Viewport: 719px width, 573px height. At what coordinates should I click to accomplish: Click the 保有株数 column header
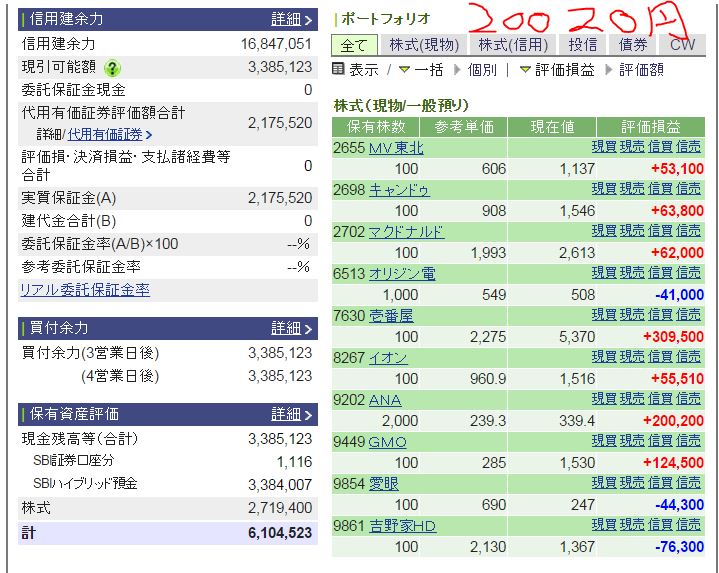[376, 127]
